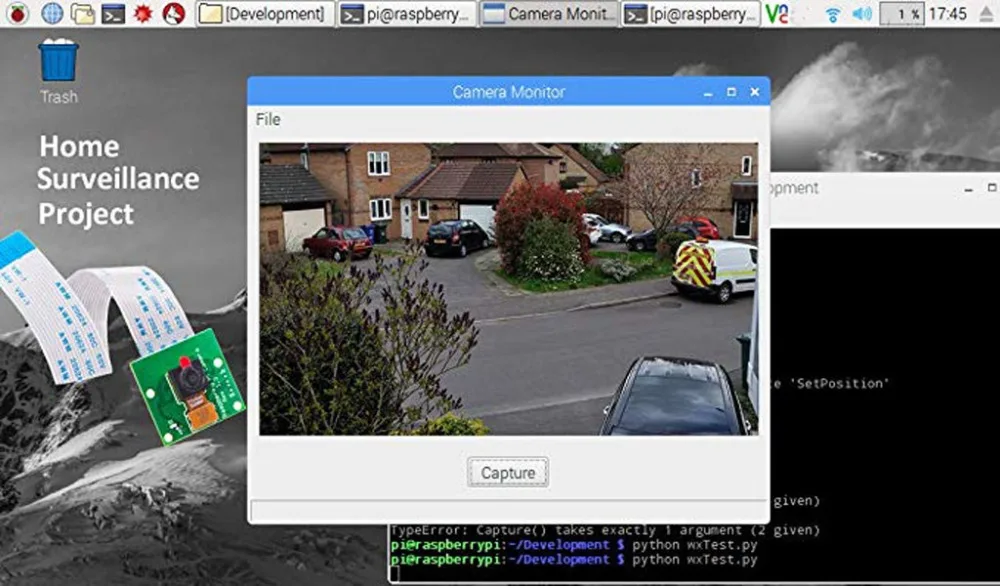Open the Mathematica red spiky icon
This screenshot has height=586, width=1000.
coord(143,13)
